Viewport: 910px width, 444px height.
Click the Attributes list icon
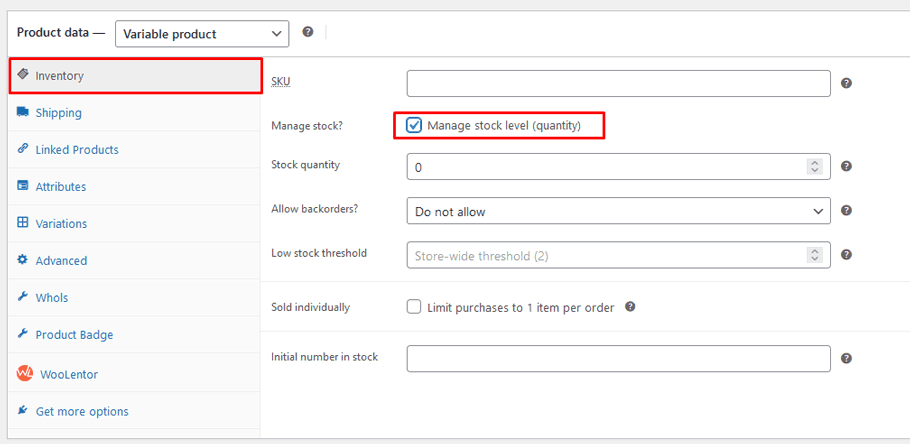[23, 186]
